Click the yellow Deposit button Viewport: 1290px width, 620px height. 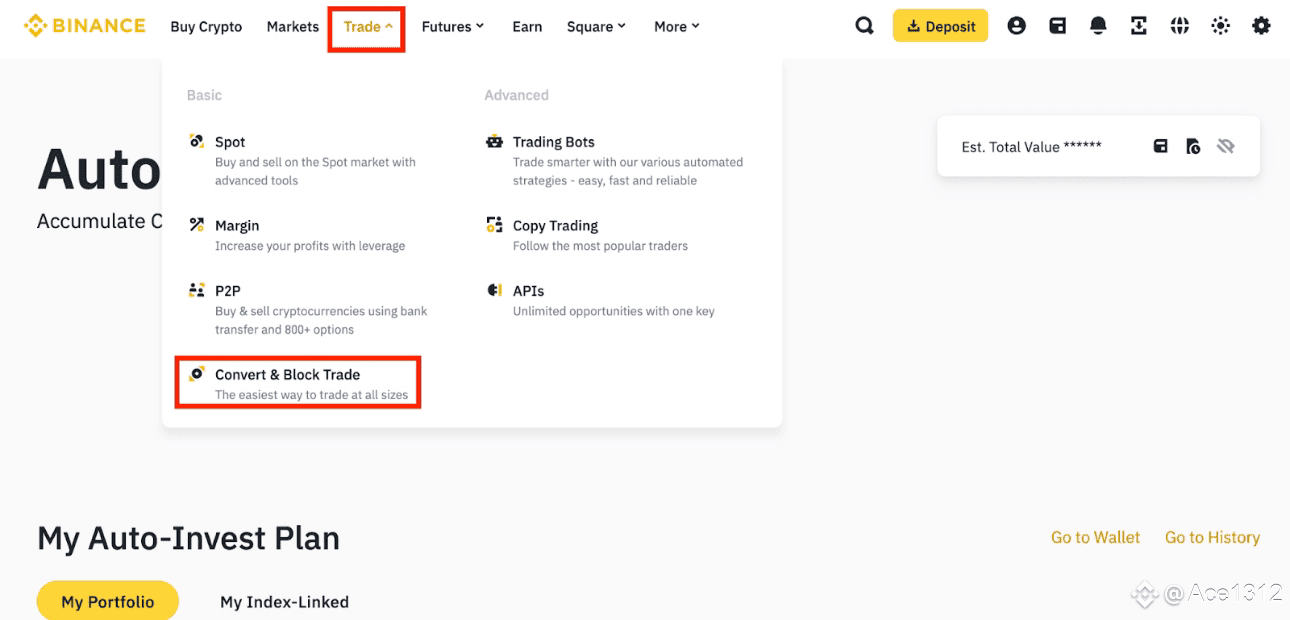940,26
